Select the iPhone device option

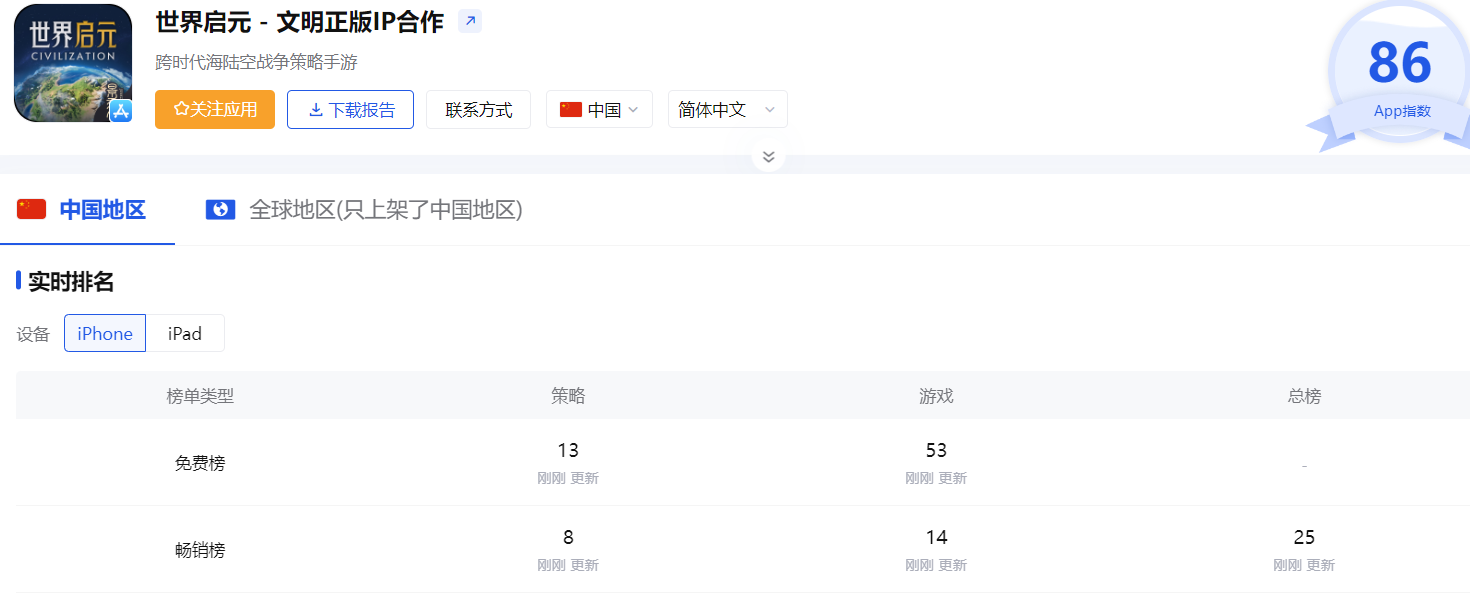[x=105, y=334]
